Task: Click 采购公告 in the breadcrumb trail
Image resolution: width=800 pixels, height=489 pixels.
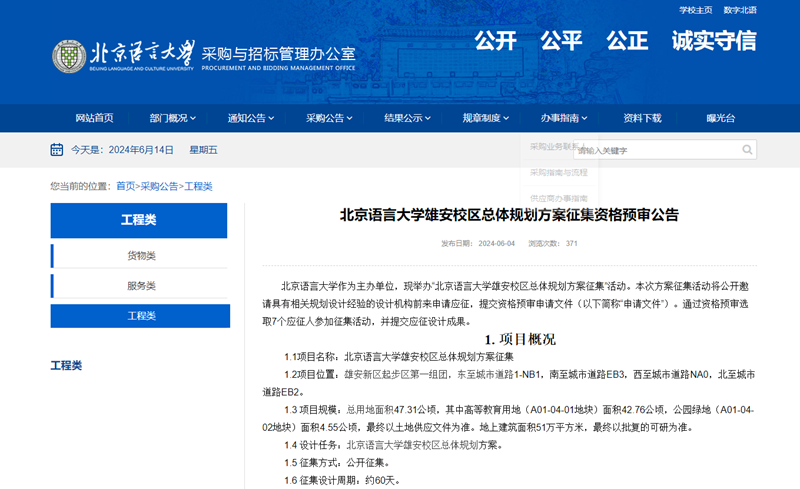Action: click(159, 186)
